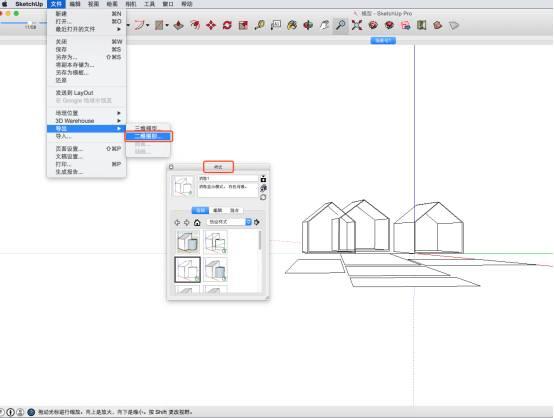The width and height of the screenshot is (554, 418).
Task: Select the Scale tool
Action: [243, 25]
